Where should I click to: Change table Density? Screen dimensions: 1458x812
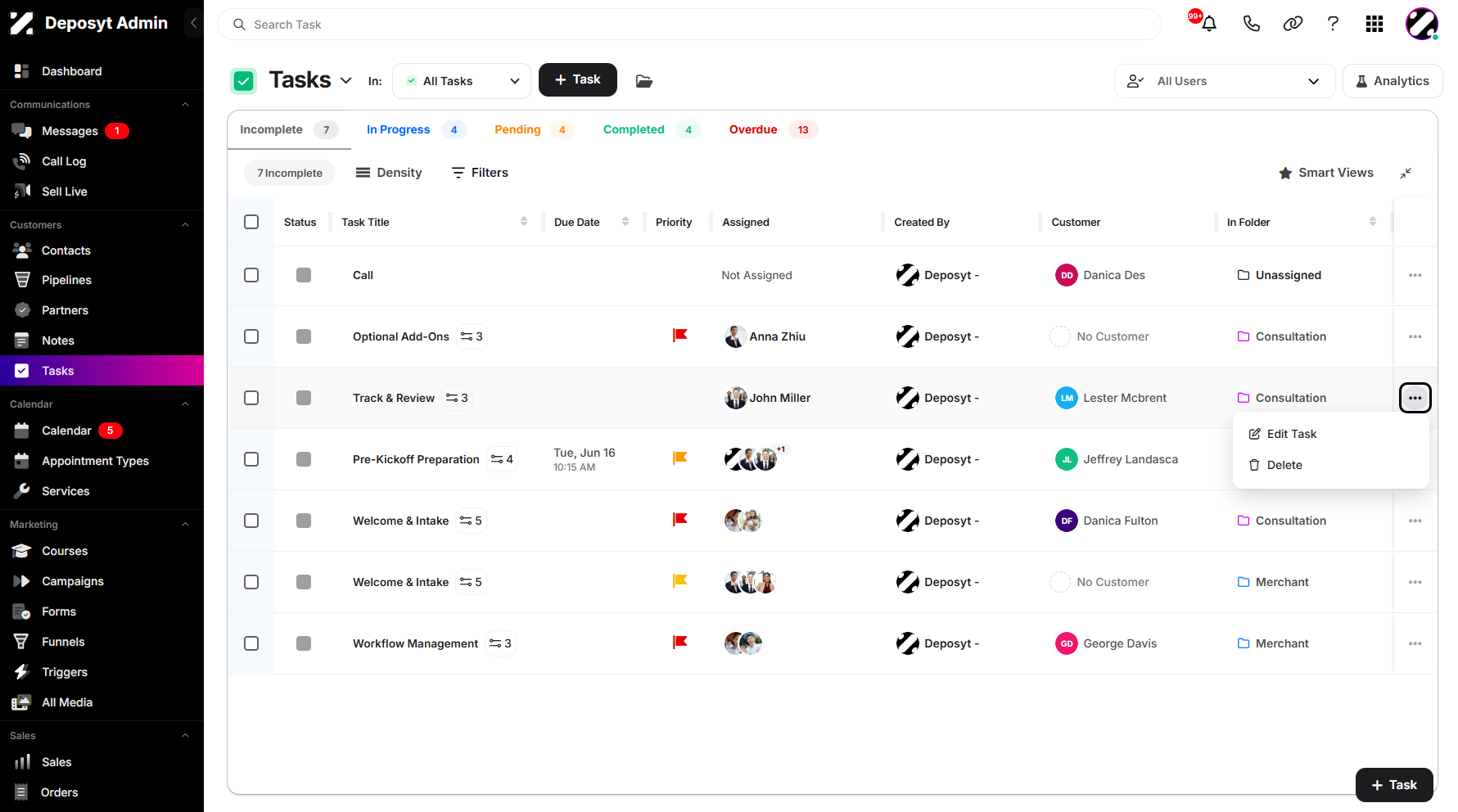tap(389, 173)
